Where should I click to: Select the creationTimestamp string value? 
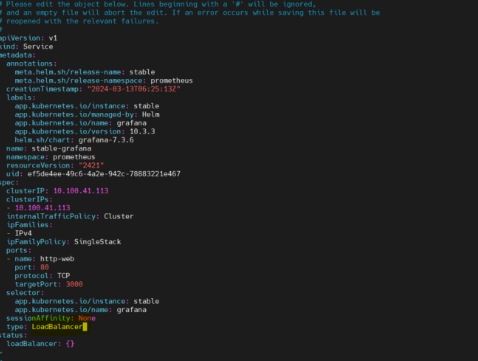tap(134, 89)
